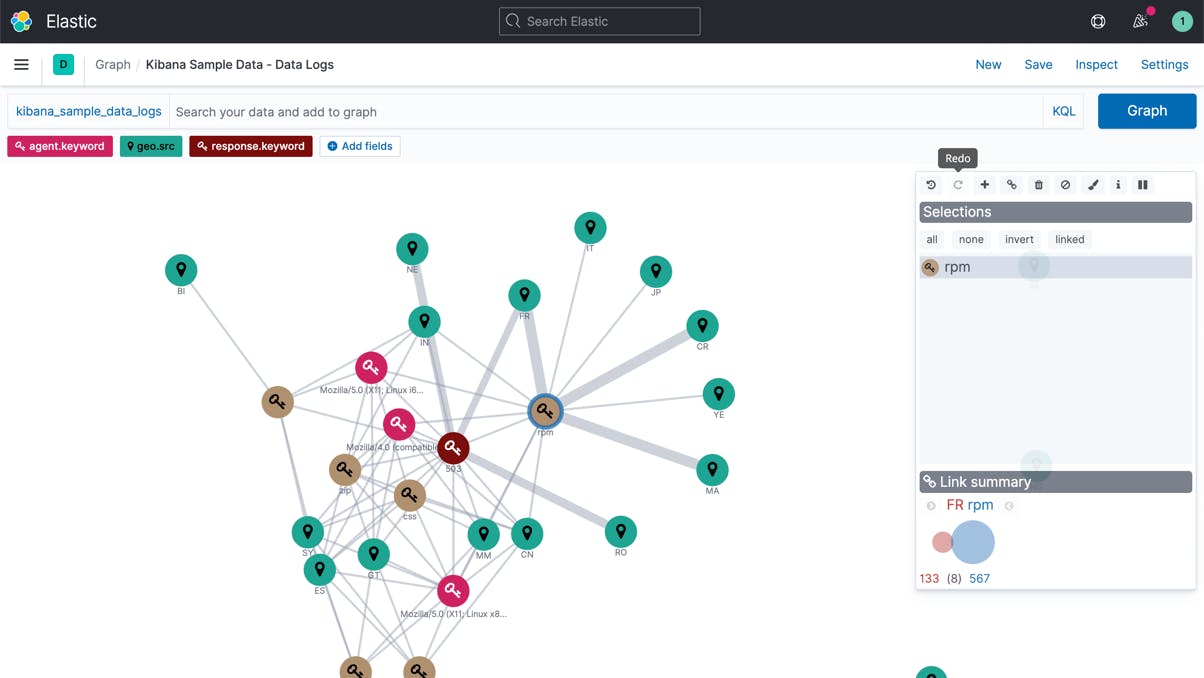
Task: Click the trash icon to remove vertices
Action: (1039, 185)
